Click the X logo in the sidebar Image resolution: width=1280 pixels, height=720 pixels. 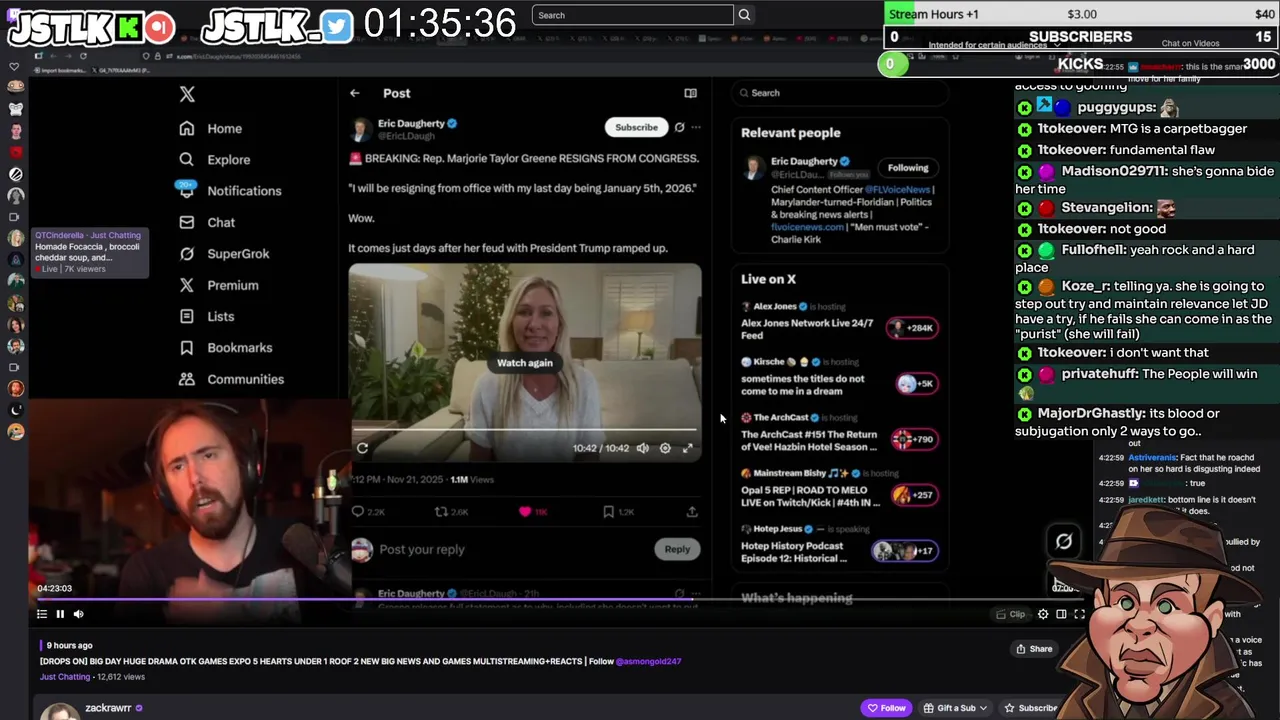[x=187, y=94]
